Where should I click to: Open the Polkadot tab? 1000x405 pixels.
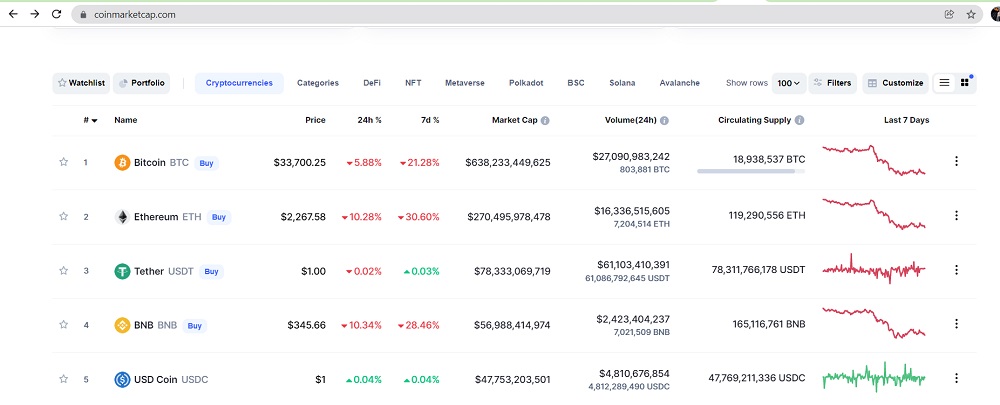tap(526, 83)
